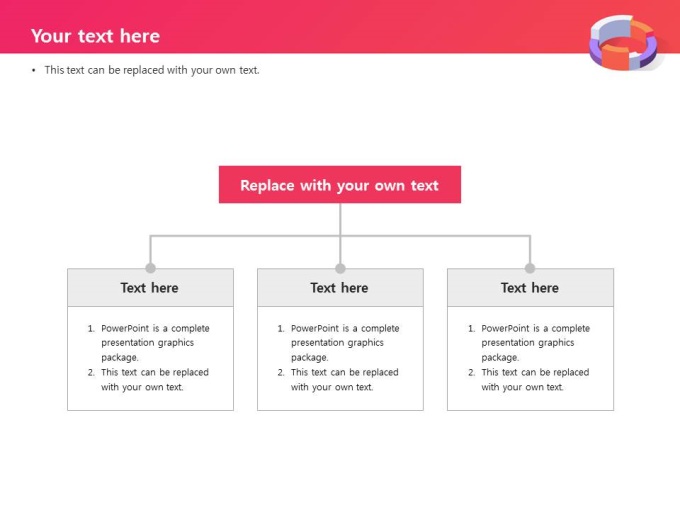
Task: Click the first numbered item in middle box
Action: (338, 343)
